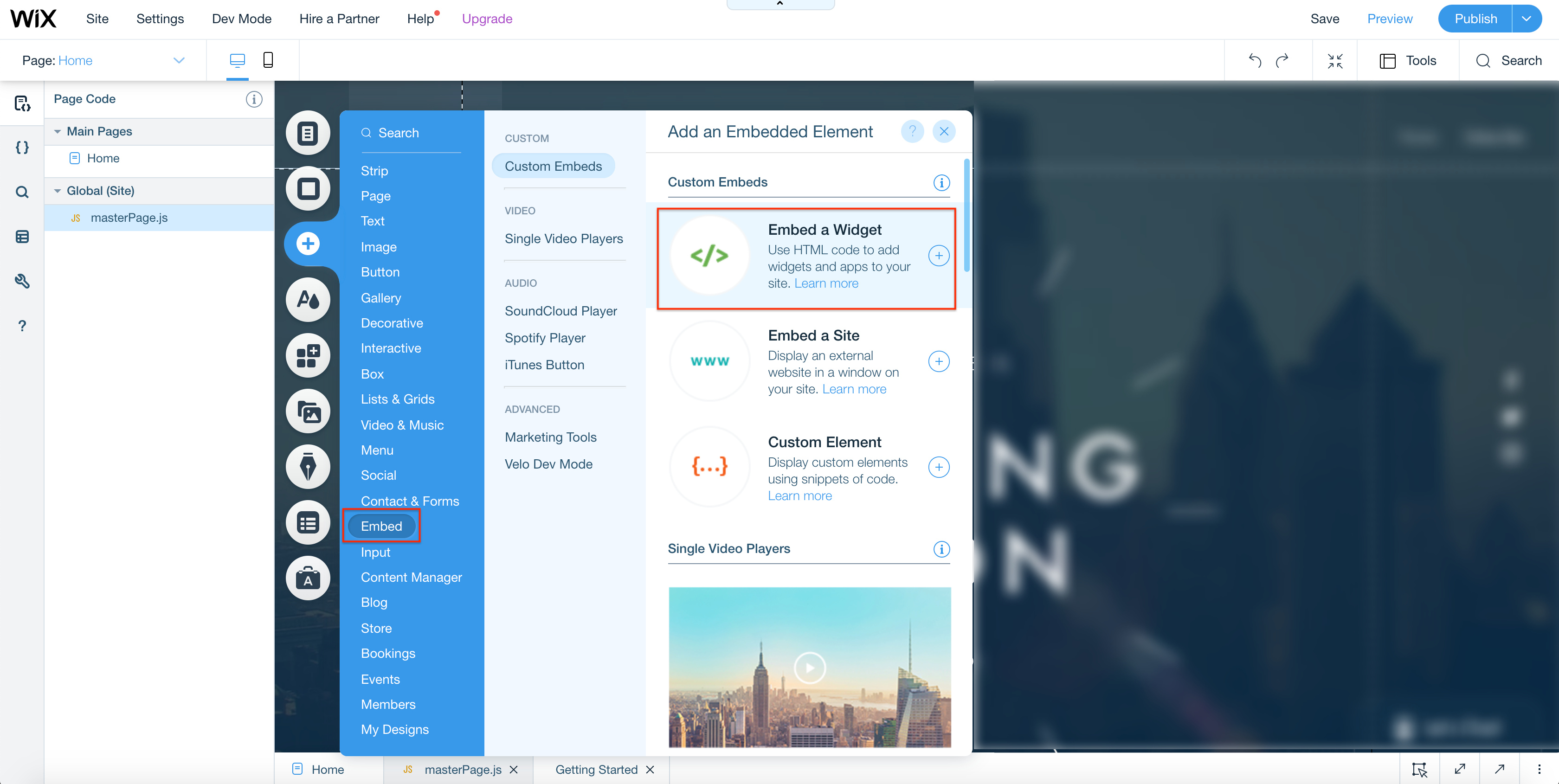Open Add Apps icon in sidebar
Image resolution: width=1559 pixels, height=784 pixels.
[x=308, y=356]
